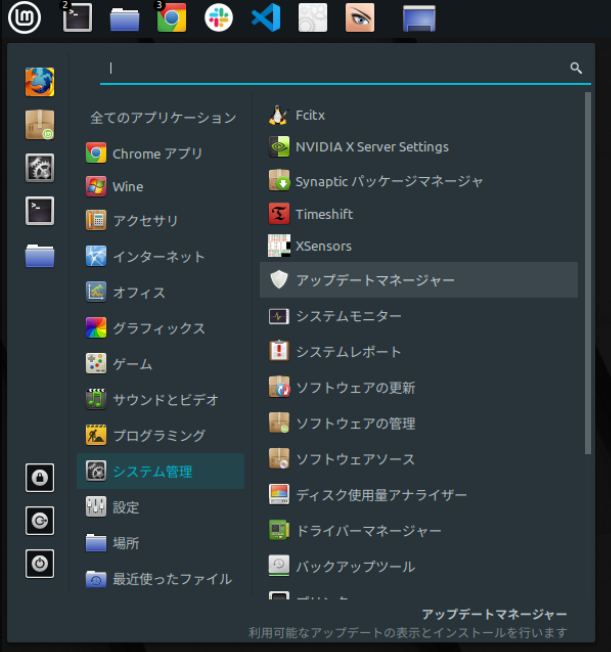
Task: Open Software Manager box icon in favorites sidebar
Action: [x=40, y=125]
